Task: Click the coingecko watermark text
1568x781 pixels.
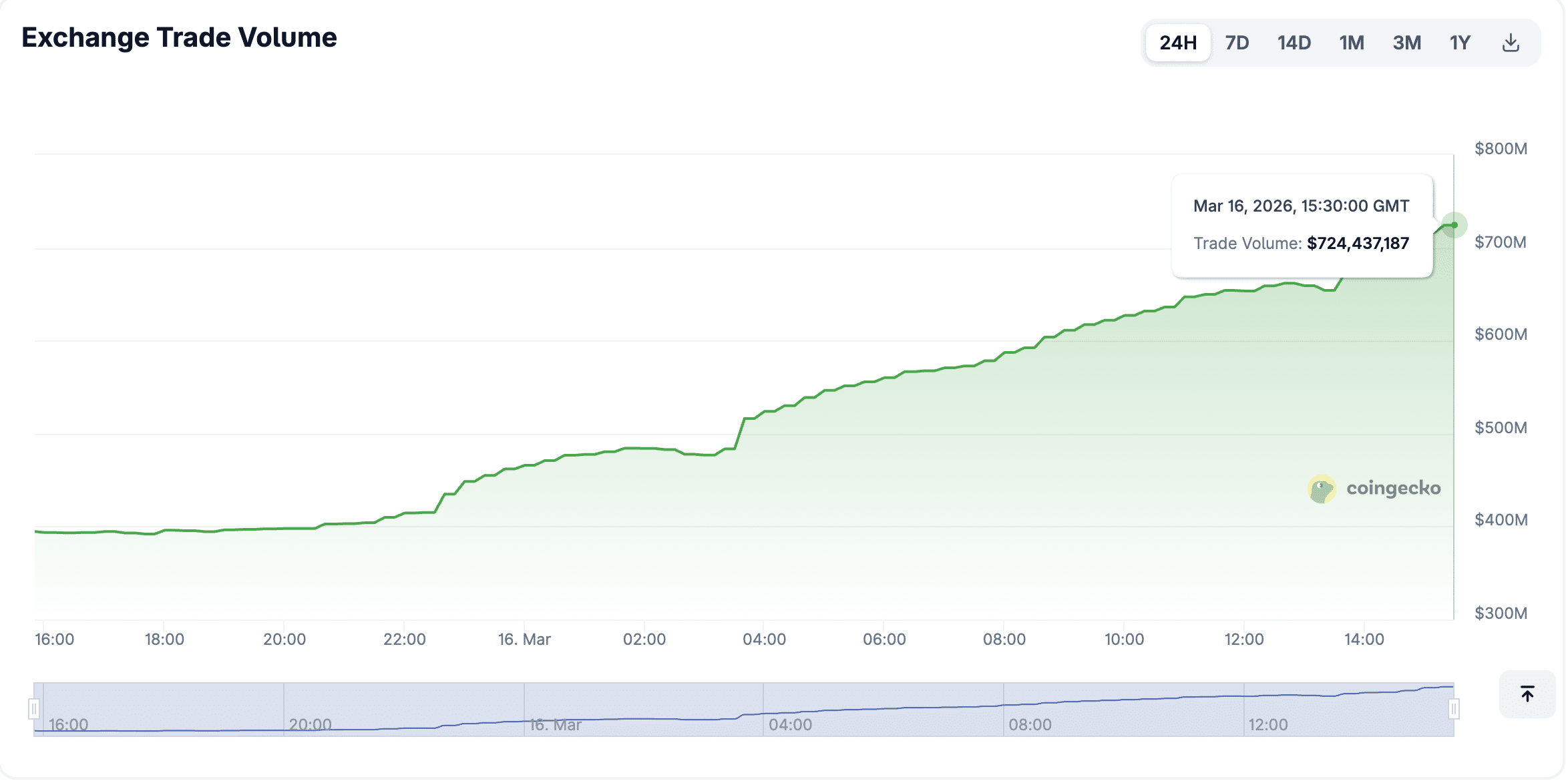Action: point(1394,489)
